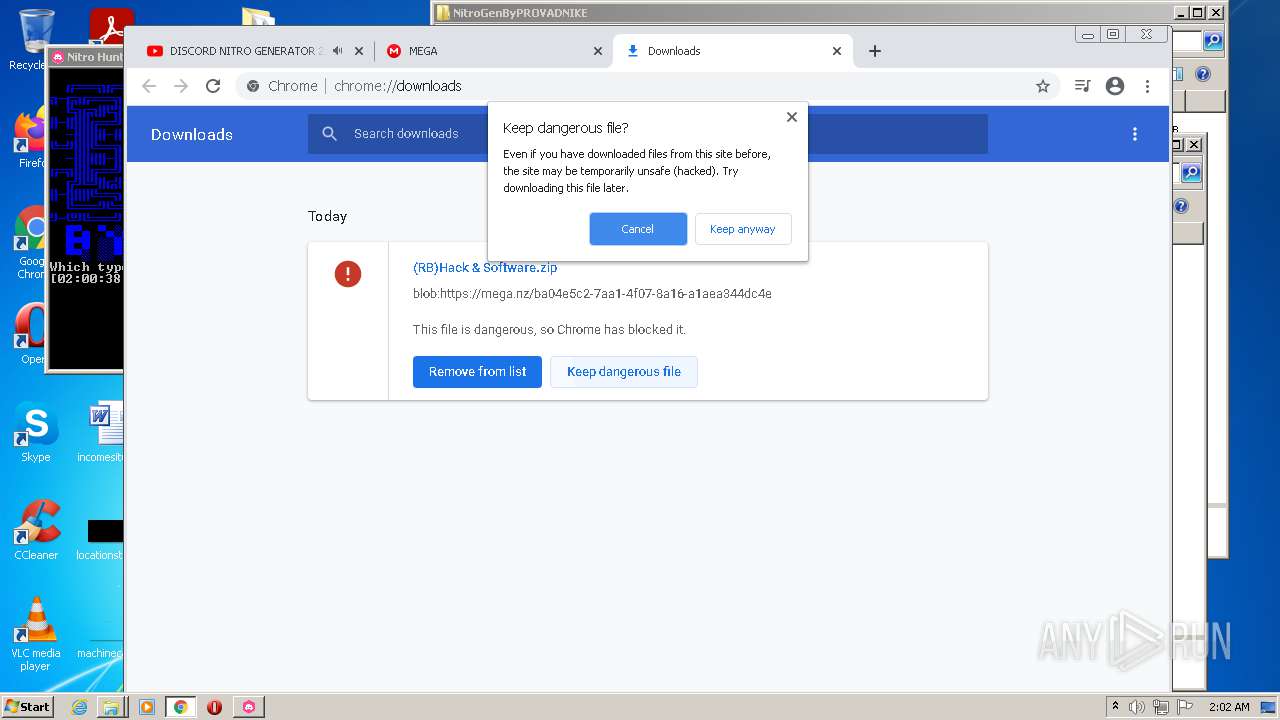Click Remove from list button
The height and width of the screenshot is (720, 1280).
click(x=477, y=372)
